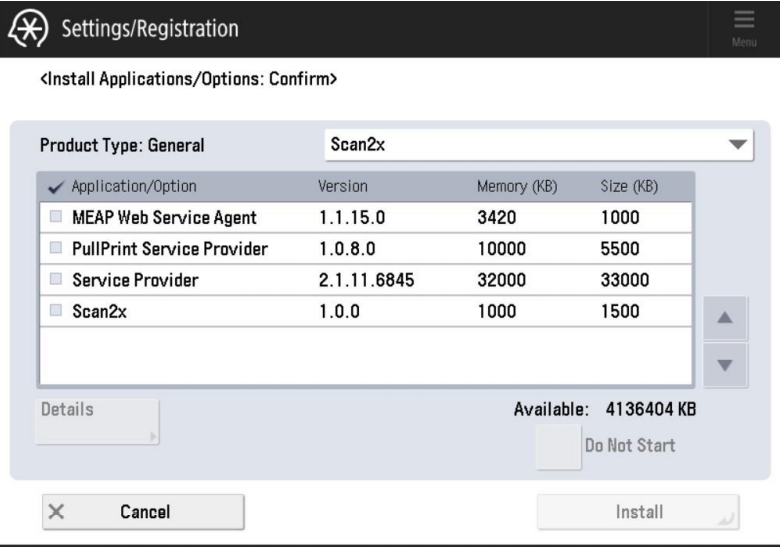Click the Memory (KB) column header
782x547 pixels.
pos(516,186)
